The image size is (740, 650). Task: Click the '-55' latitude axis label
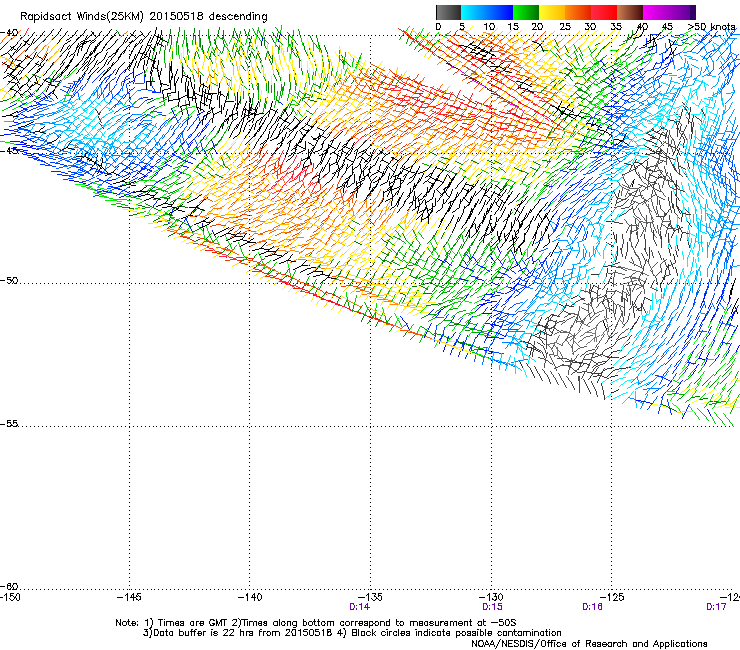[9, 424]
